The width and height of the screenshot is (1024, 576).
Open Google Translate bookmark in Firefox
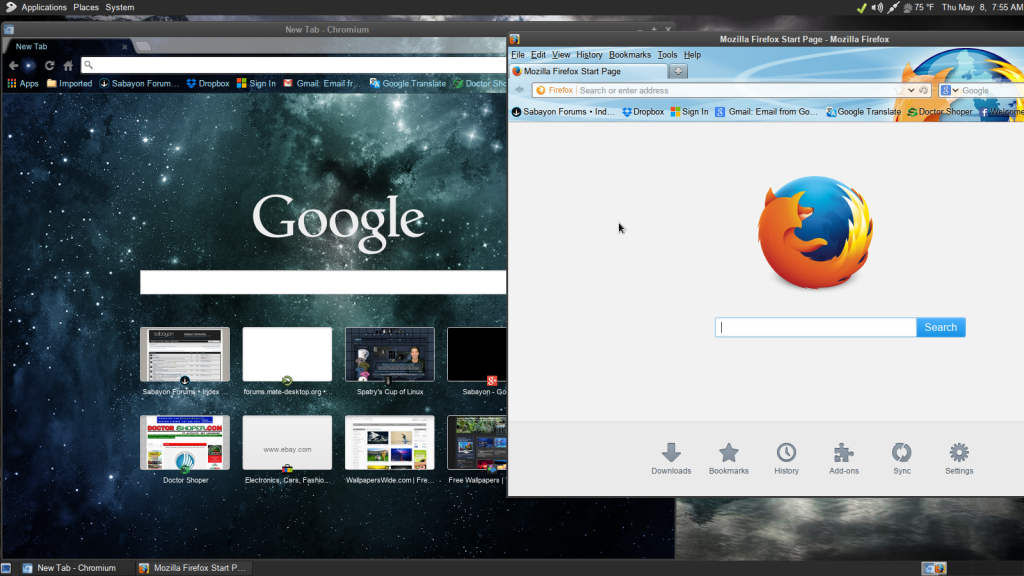863,112
